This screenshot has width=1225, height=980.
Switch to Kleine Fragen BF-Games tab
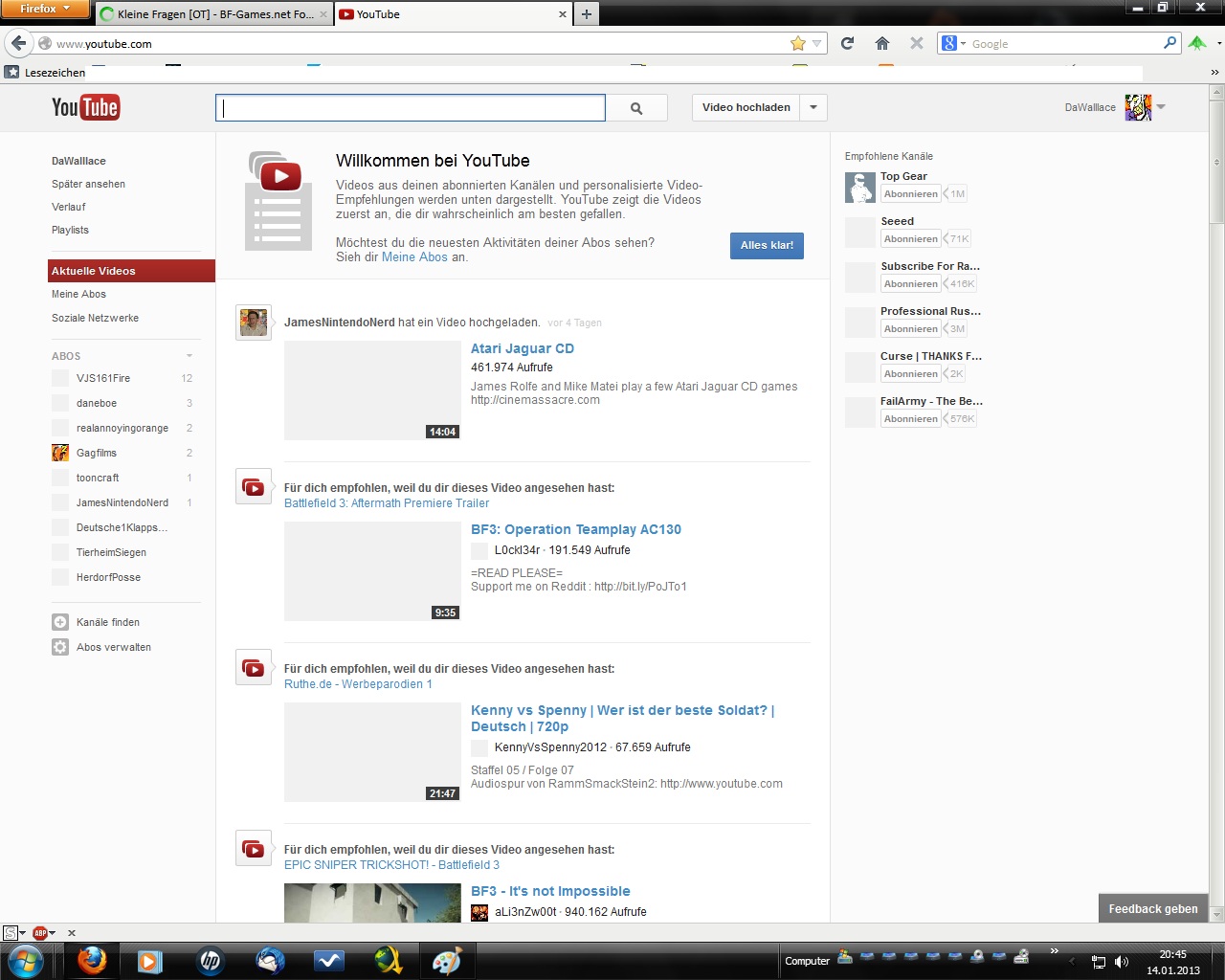tap(214, 14)
